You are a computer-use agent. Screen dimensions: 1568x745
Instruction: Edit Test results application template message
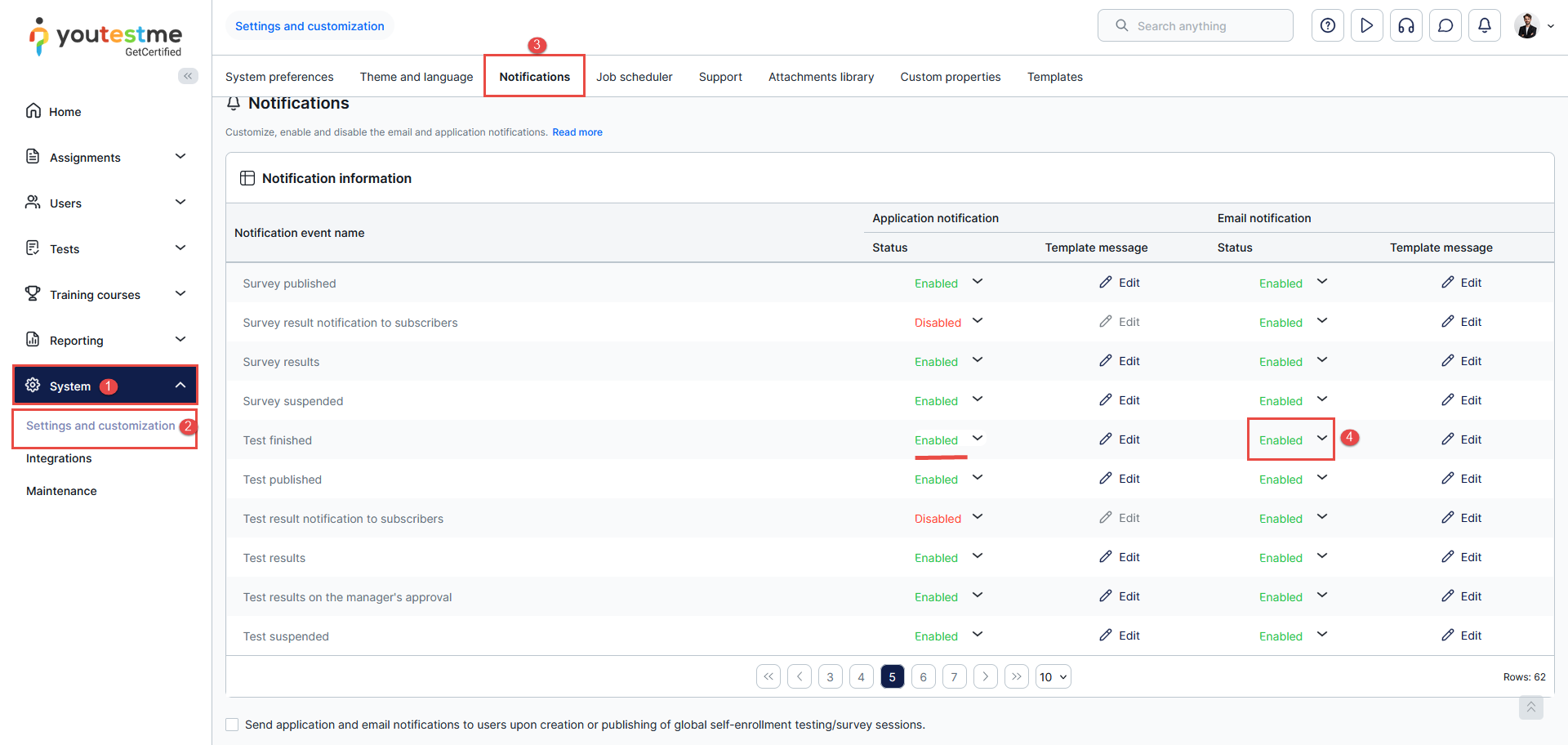tap(1119, 557)
